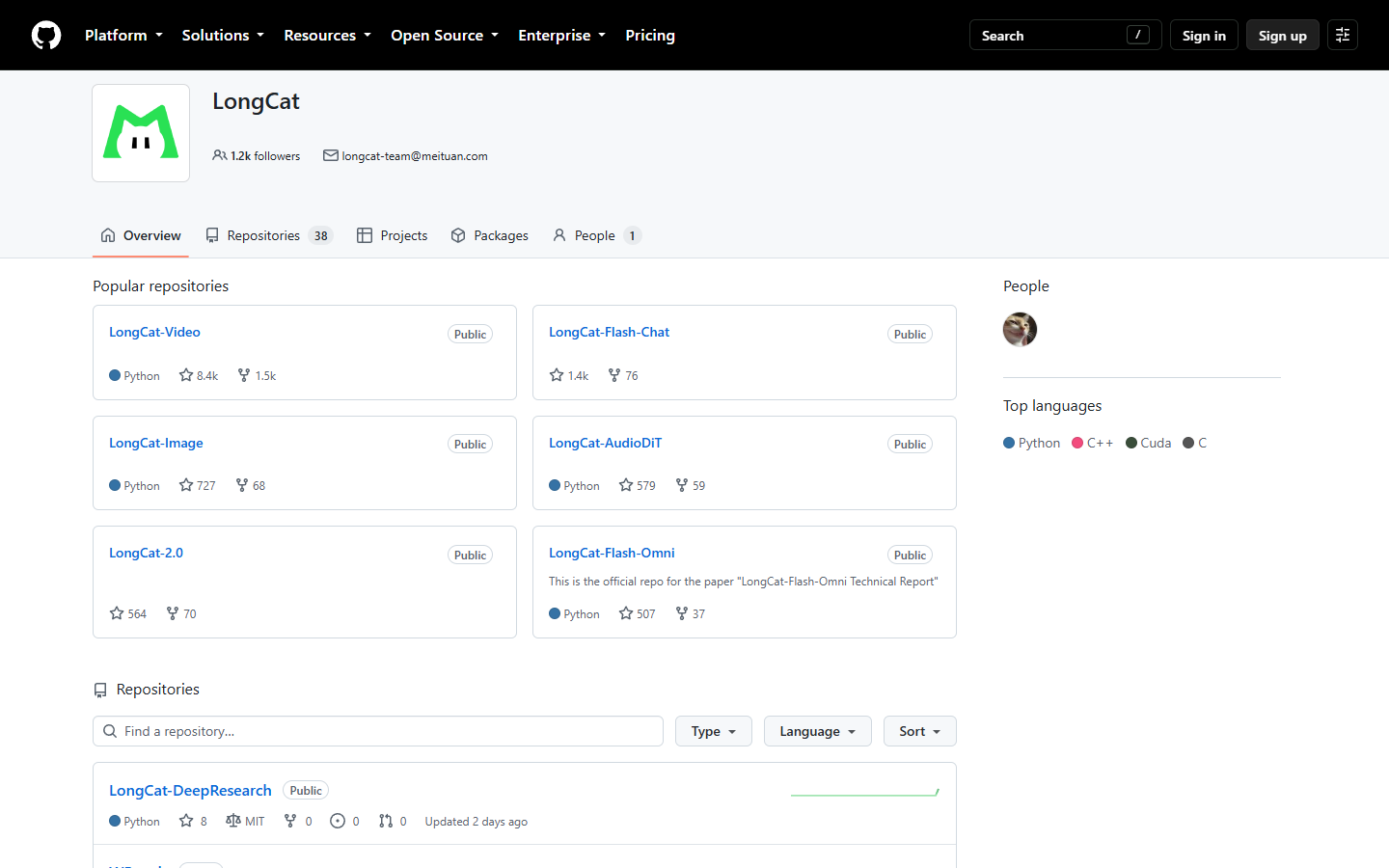Open the Sort dropdown
Viewport: 1389px width, 868px height.
pos(920,731)
